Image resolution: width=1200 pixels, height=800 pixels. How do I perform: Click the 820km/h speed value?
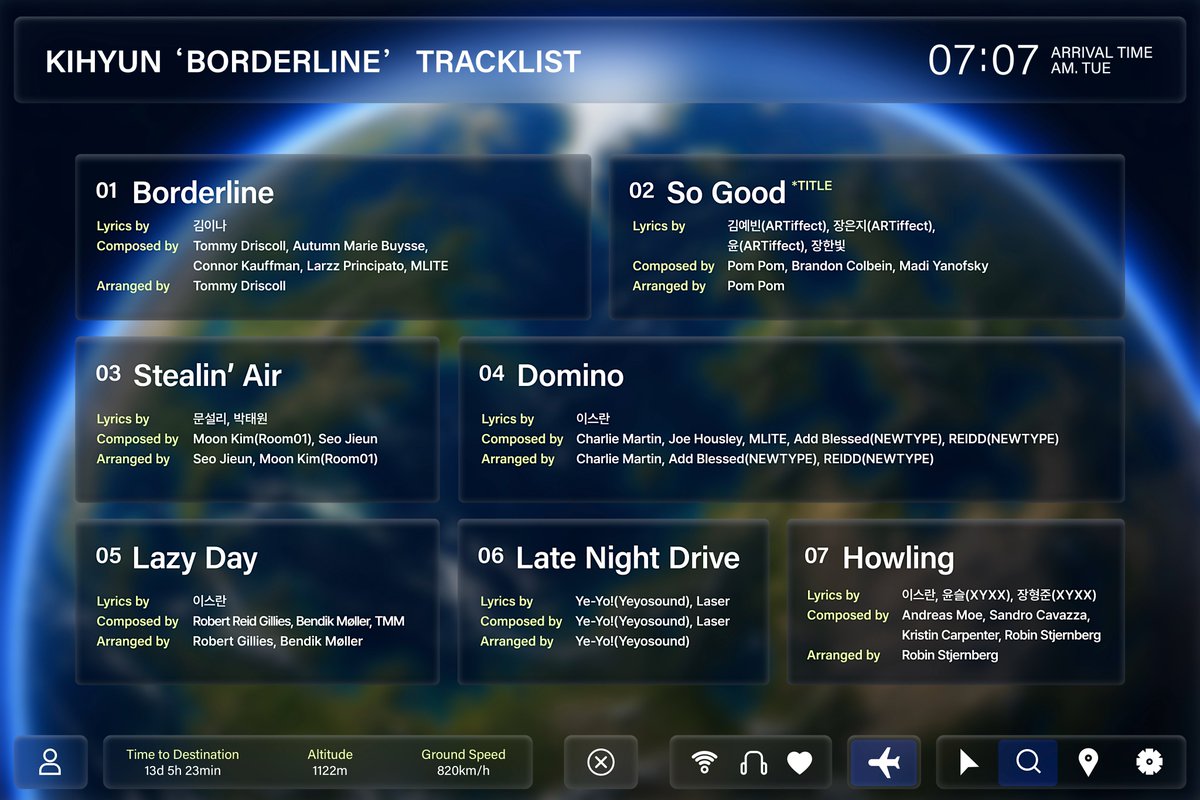click(x=464, y=771)
